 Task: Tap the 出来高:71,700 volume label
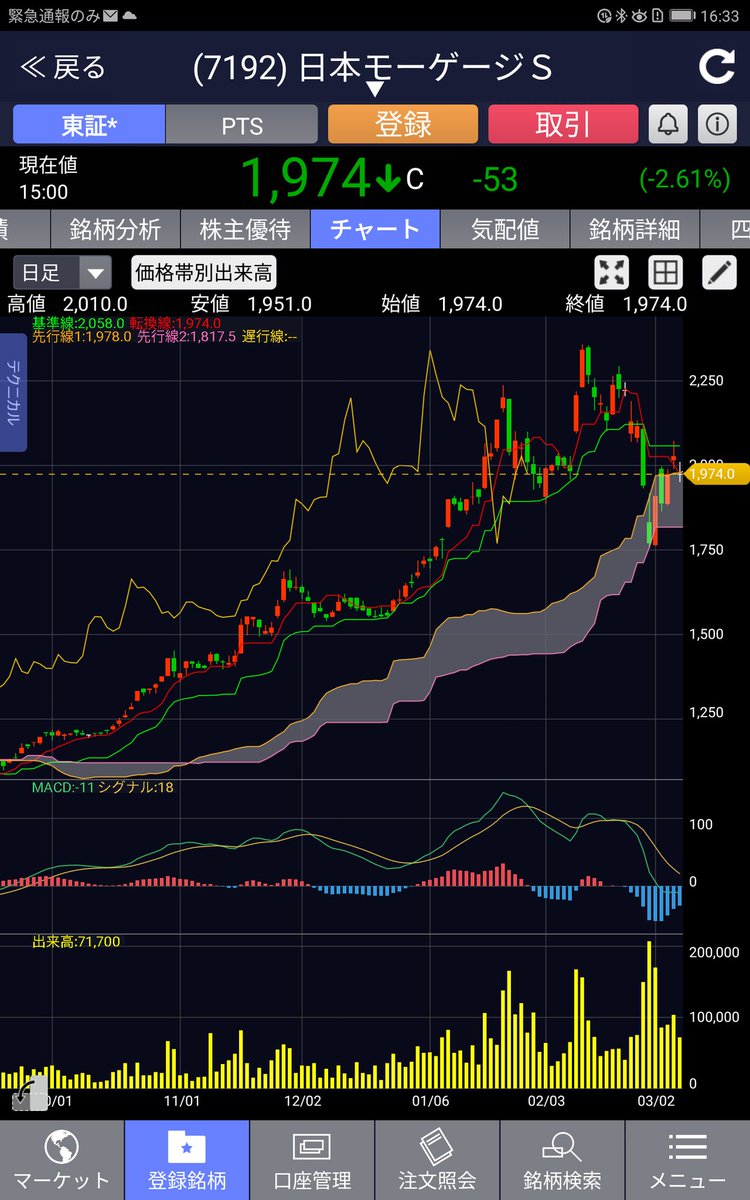point(76,941)
